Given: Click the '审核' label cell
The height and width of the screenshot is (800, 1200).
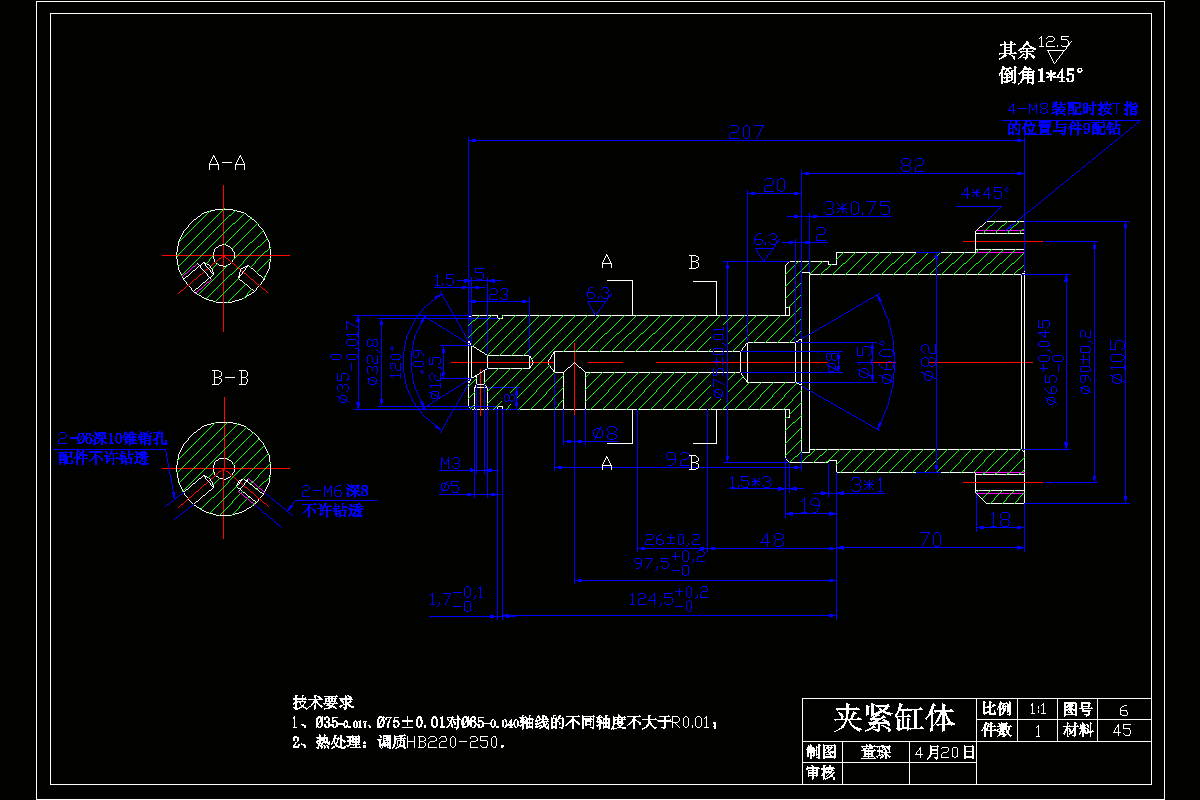Looking at the screenshot, I should [x=821, y=773].
